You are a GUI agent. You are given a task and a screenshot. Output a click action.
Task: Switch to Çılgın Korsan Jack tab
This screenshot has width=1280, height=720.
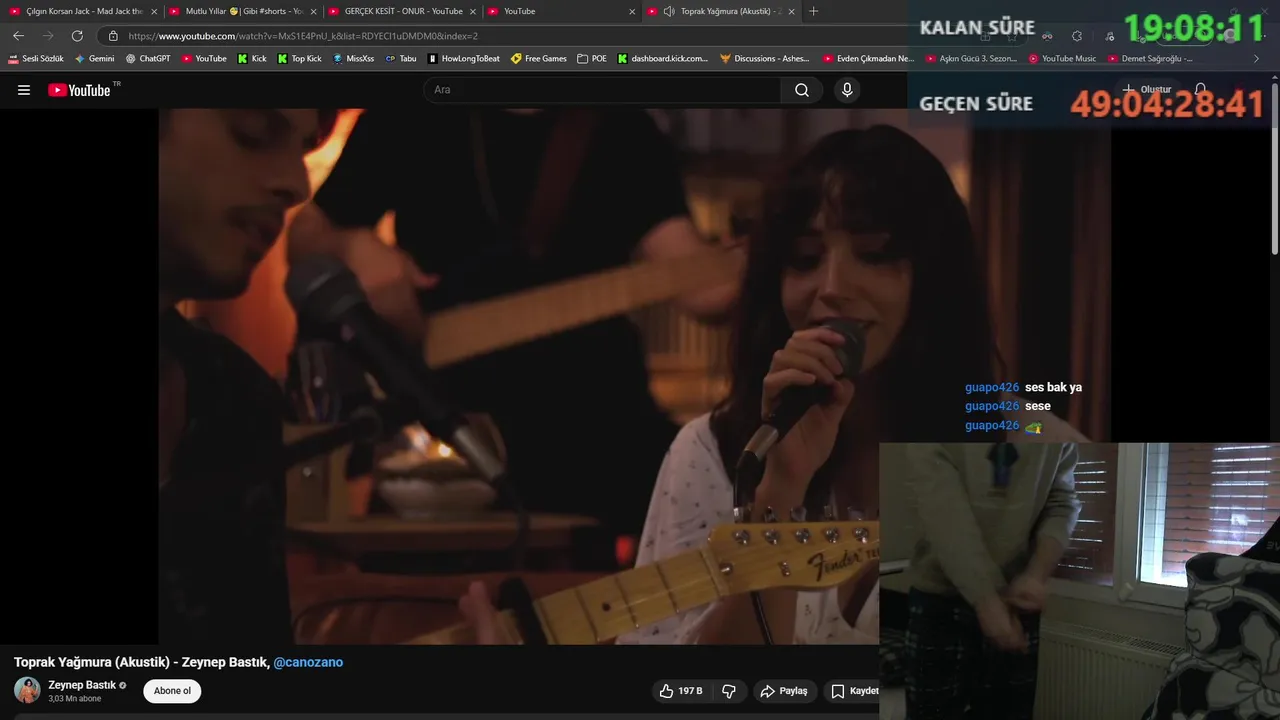tap(82, 11)
